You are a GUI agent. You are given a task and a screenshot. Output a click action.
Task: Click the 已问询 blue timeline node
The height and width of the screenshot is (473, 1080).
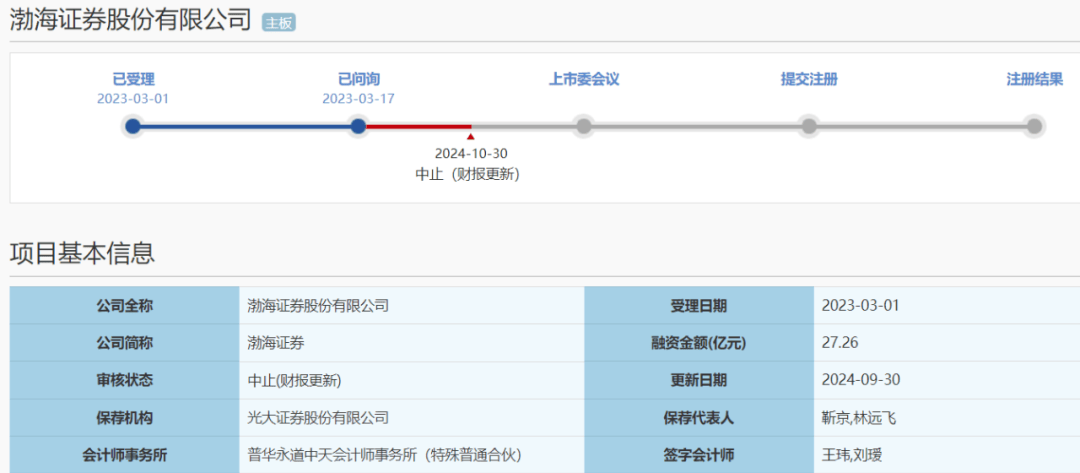358,126
